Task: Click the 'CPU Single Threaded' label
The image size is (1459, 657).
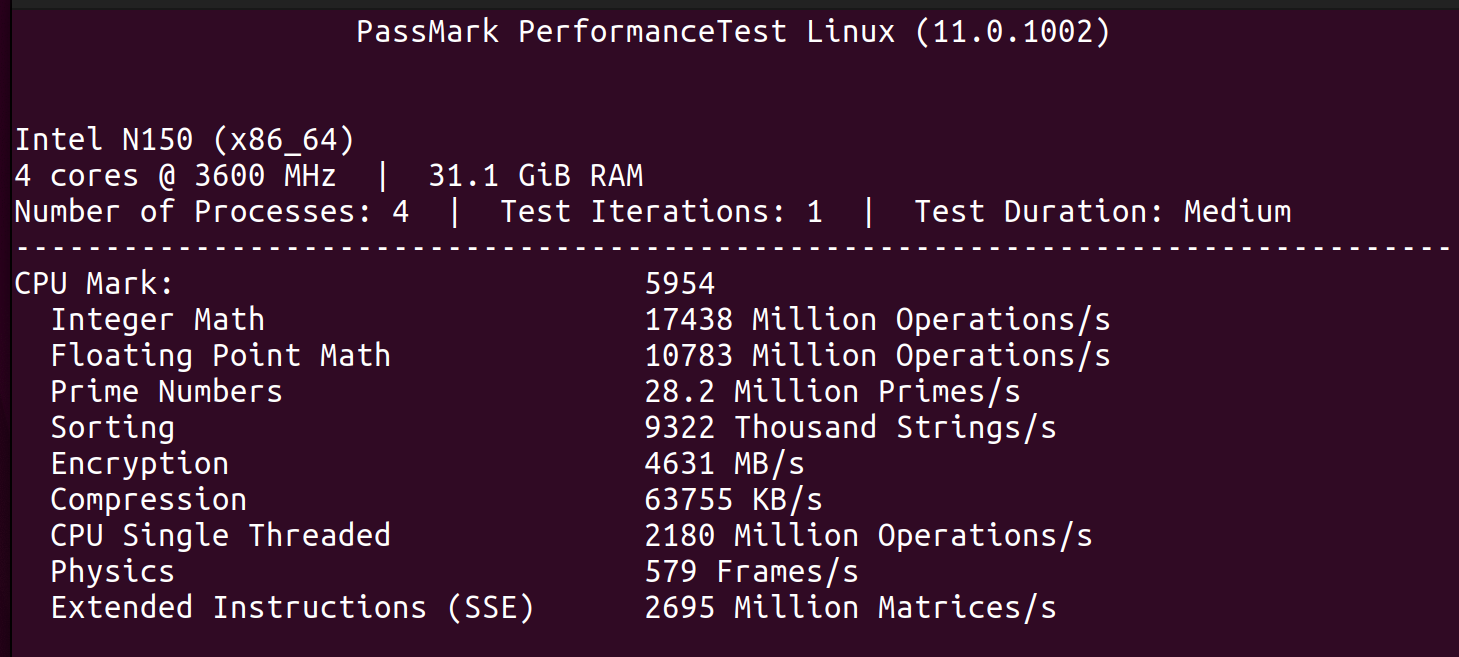Action: point(221,536)
